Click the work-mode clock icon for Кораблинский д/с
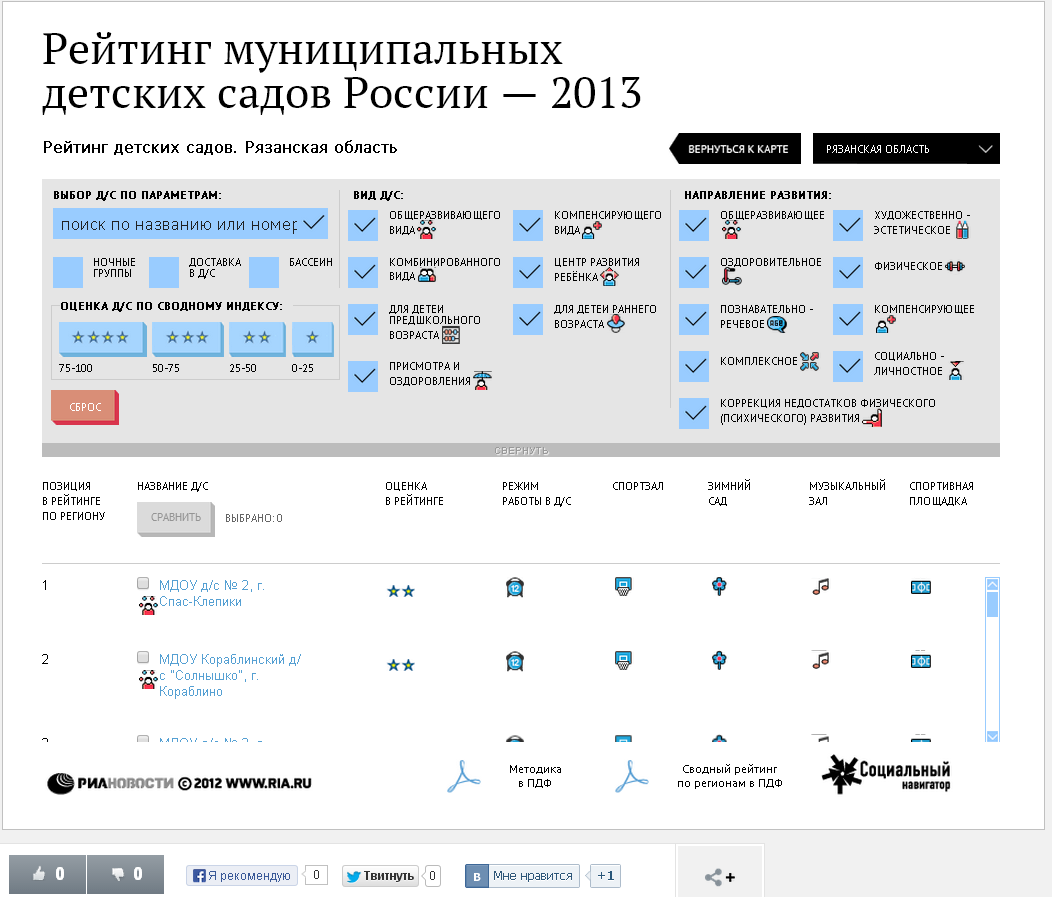The height and width of the screenshot is (897, 1052). pyautogui.click(x=515, y=662)
